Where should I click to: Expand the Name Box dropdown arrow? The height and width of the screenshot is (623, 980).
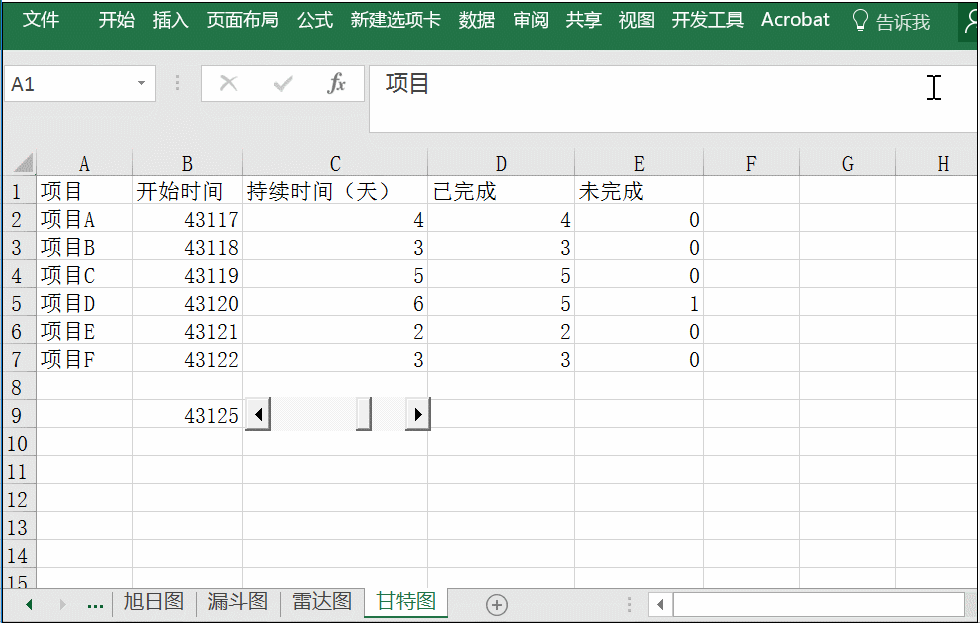click(142, 84)
